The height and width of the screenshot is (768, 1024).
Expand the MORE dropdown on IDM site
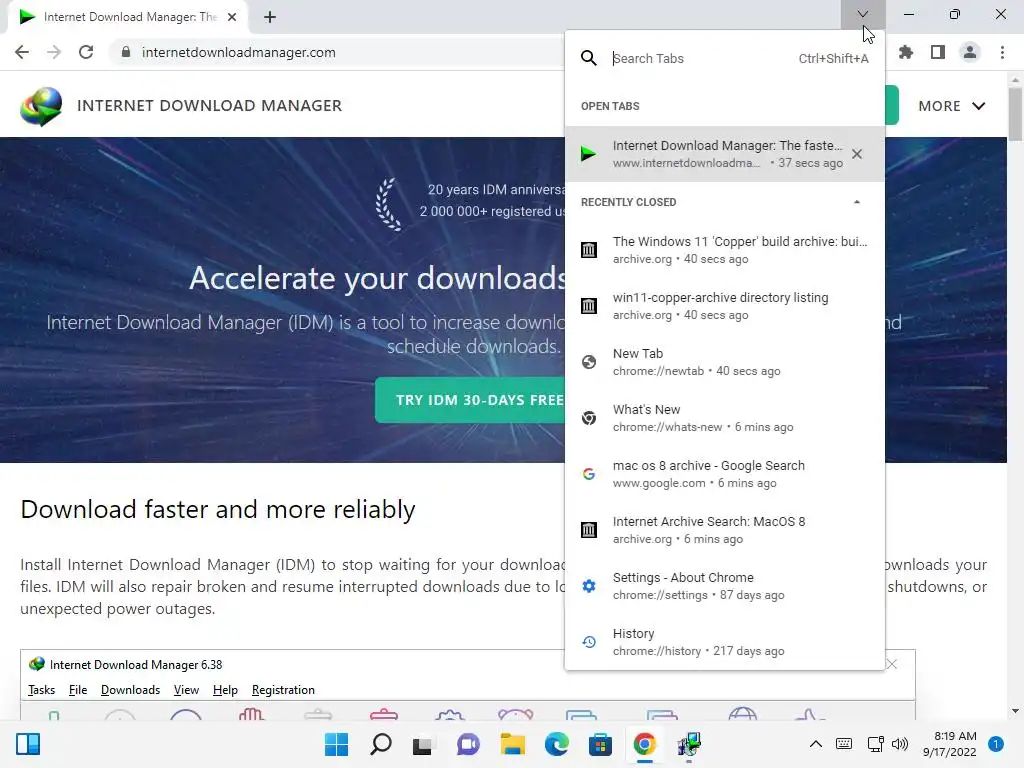(x=952, y=106)
